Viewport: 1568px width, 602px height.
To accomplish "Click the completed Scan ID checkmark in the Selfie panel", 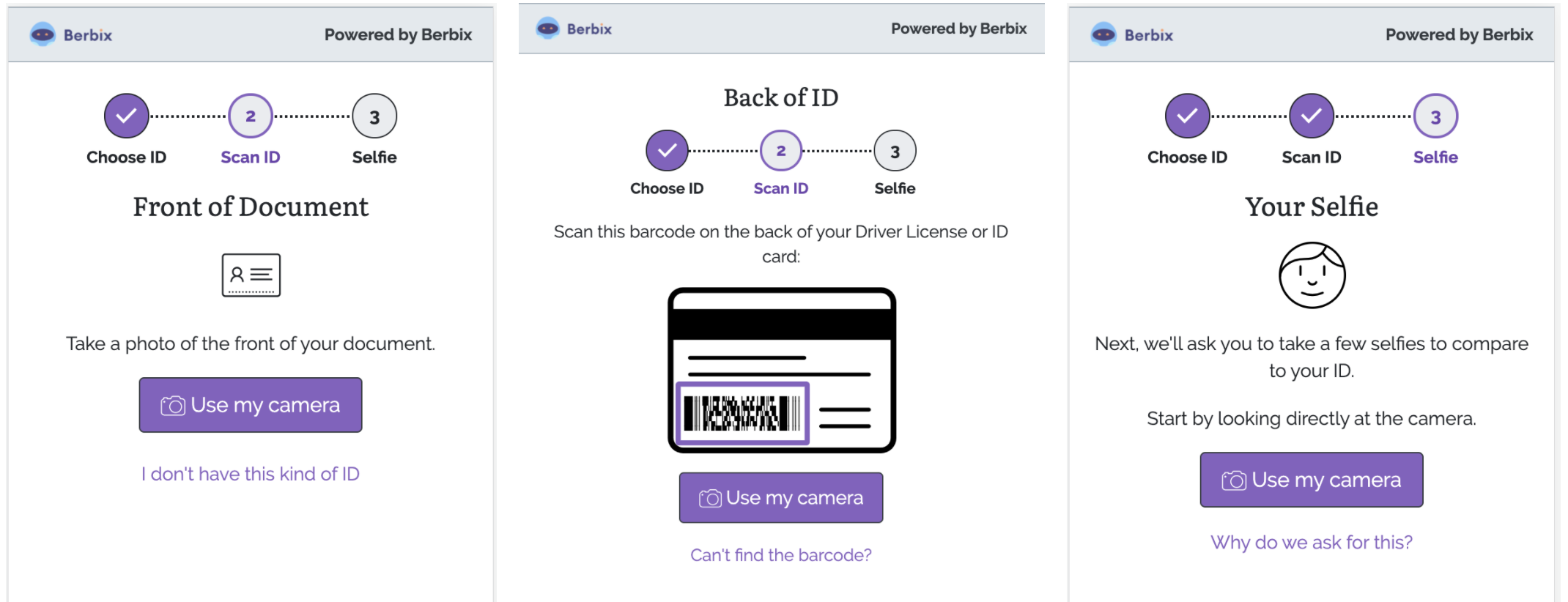I will (1312, 116).
